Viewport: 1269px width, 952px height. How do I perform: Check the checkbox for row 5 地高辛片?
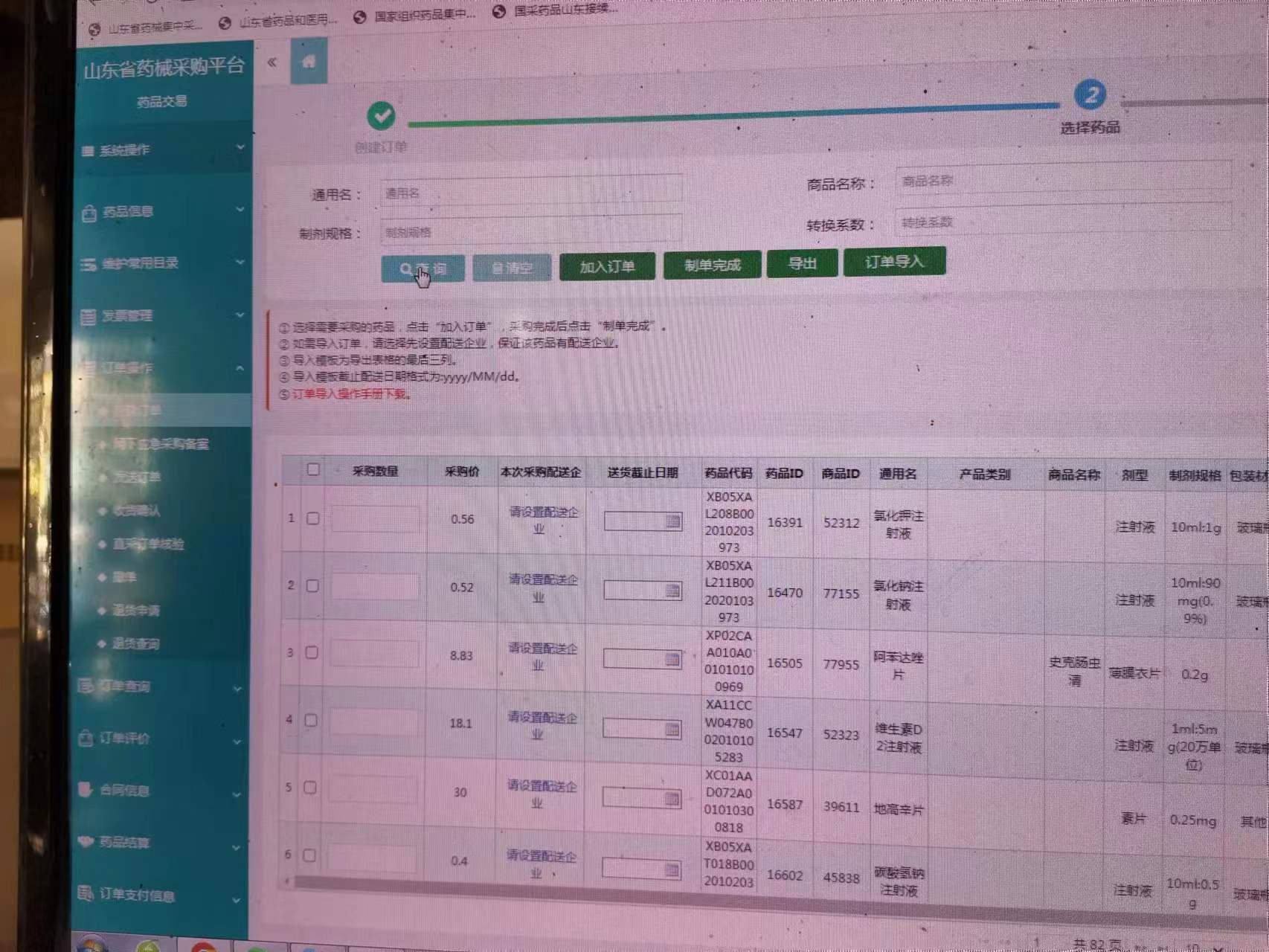coord(310,788)
